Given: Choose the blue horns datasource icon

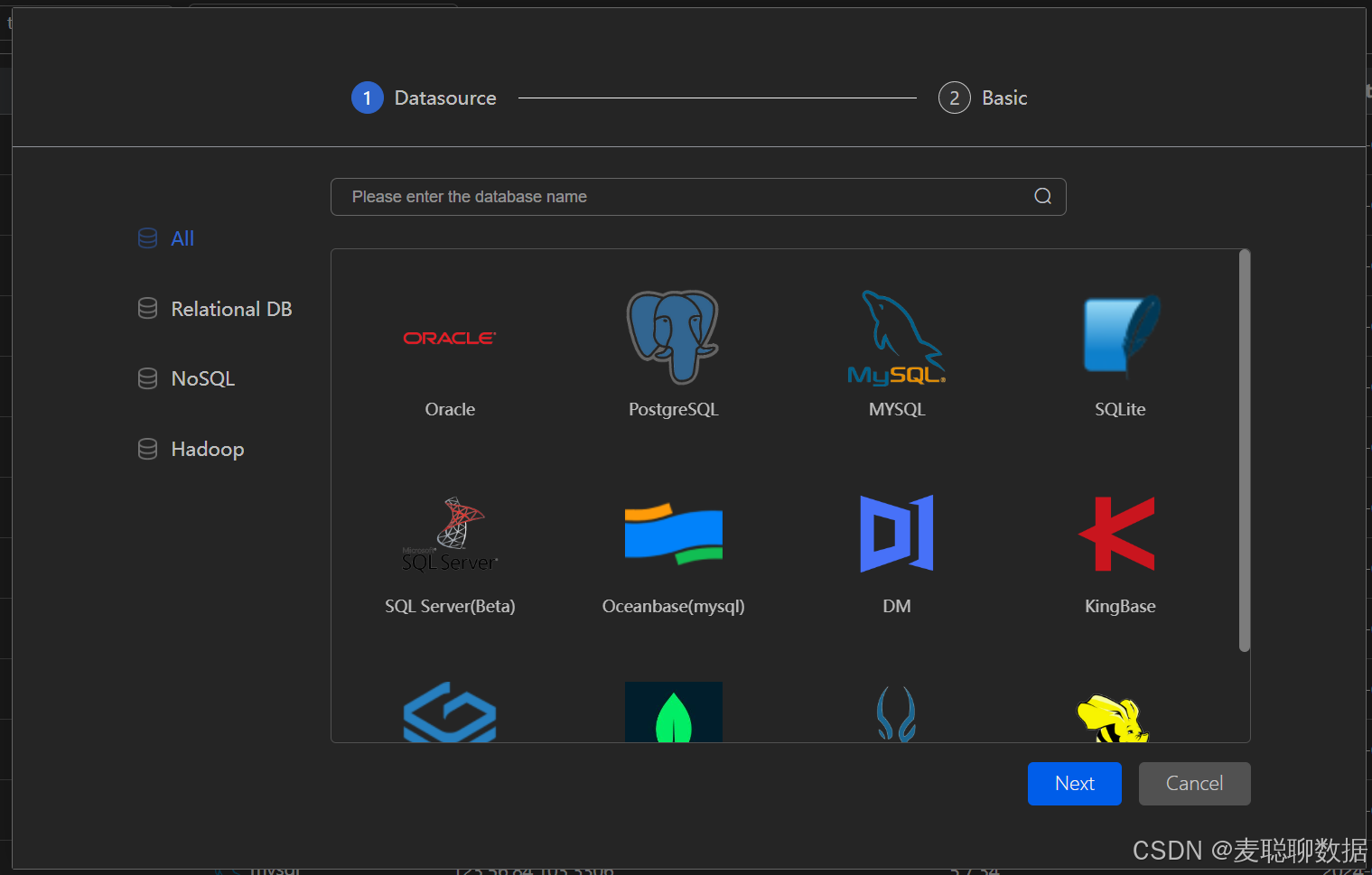Looking at the screenshot, I should pyautogui.click(x=897, y=714).
